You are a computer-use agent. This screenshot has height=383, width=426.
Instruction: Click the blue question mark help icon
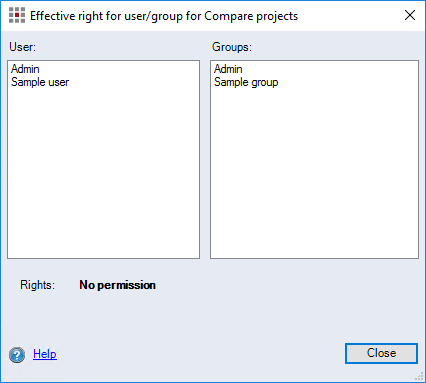17,355
